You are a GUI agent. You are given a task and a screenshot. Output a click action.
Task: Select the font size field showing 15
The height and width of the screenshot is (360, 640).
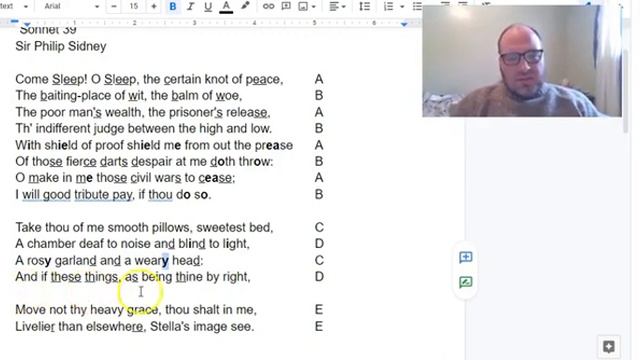(134, 7)
